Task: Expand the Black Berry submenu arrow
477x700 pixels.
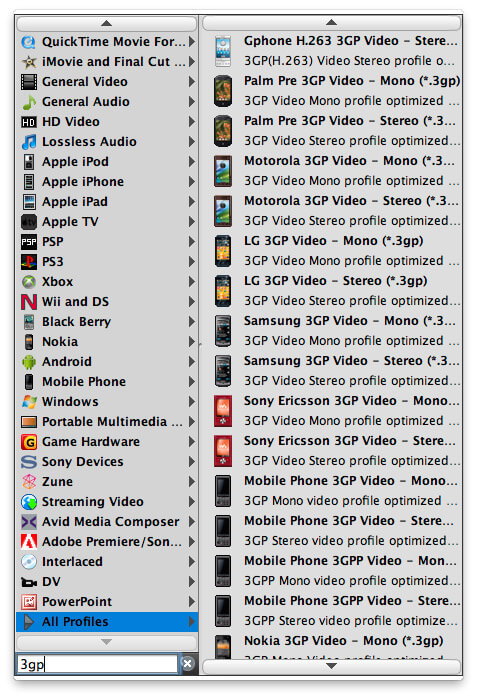Action: [x=192, y=322]
